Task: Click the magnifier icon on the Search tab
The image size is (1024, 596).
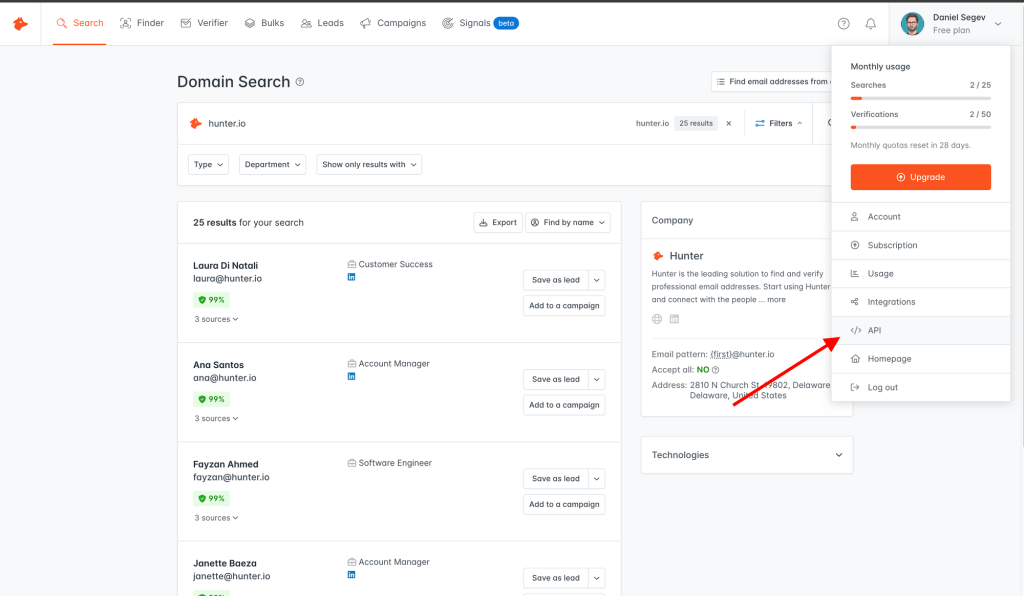Action: pos(60,23)
